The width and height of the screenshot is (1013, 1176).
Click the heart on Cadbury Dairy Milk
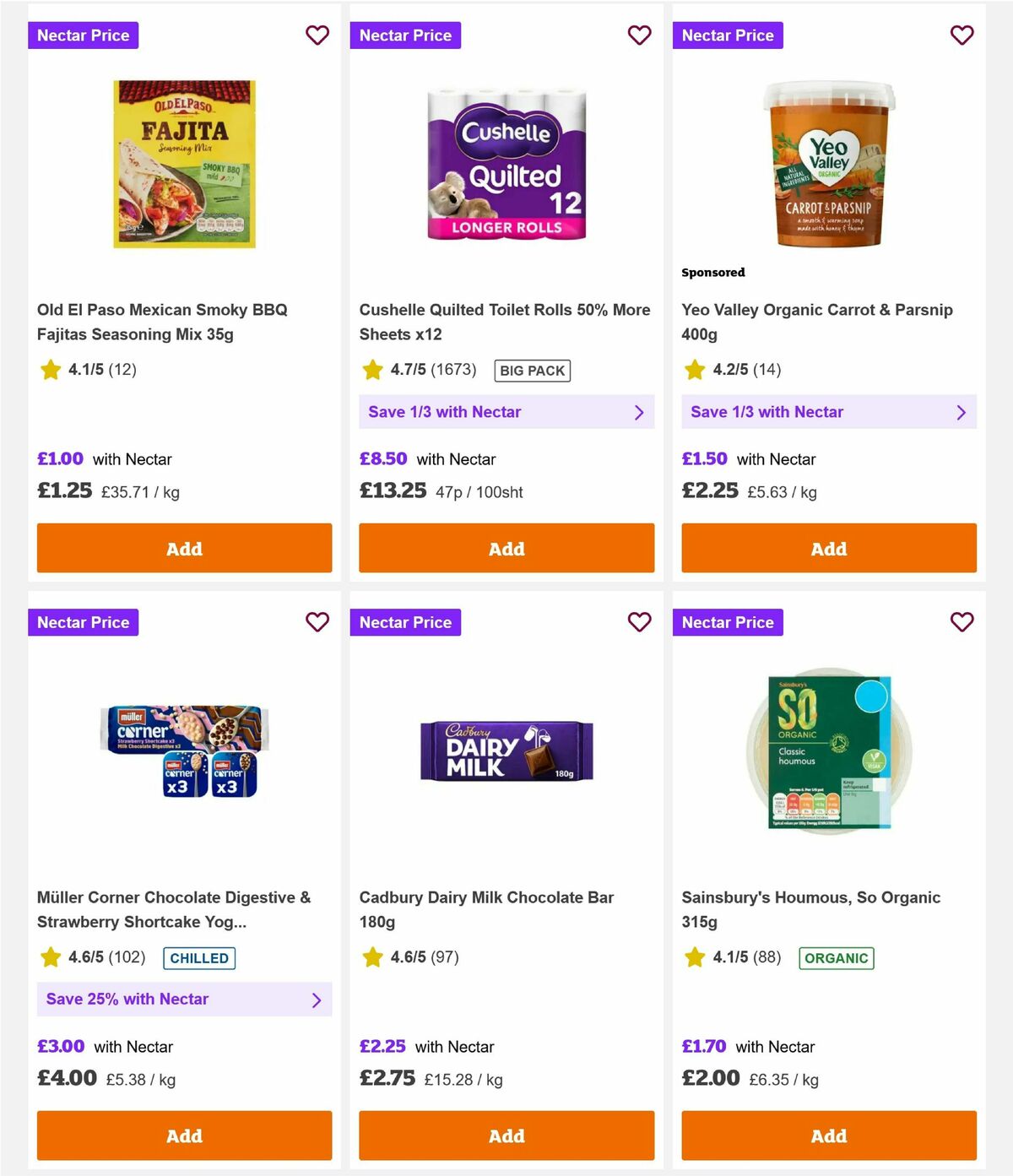(x=640, y=622)
